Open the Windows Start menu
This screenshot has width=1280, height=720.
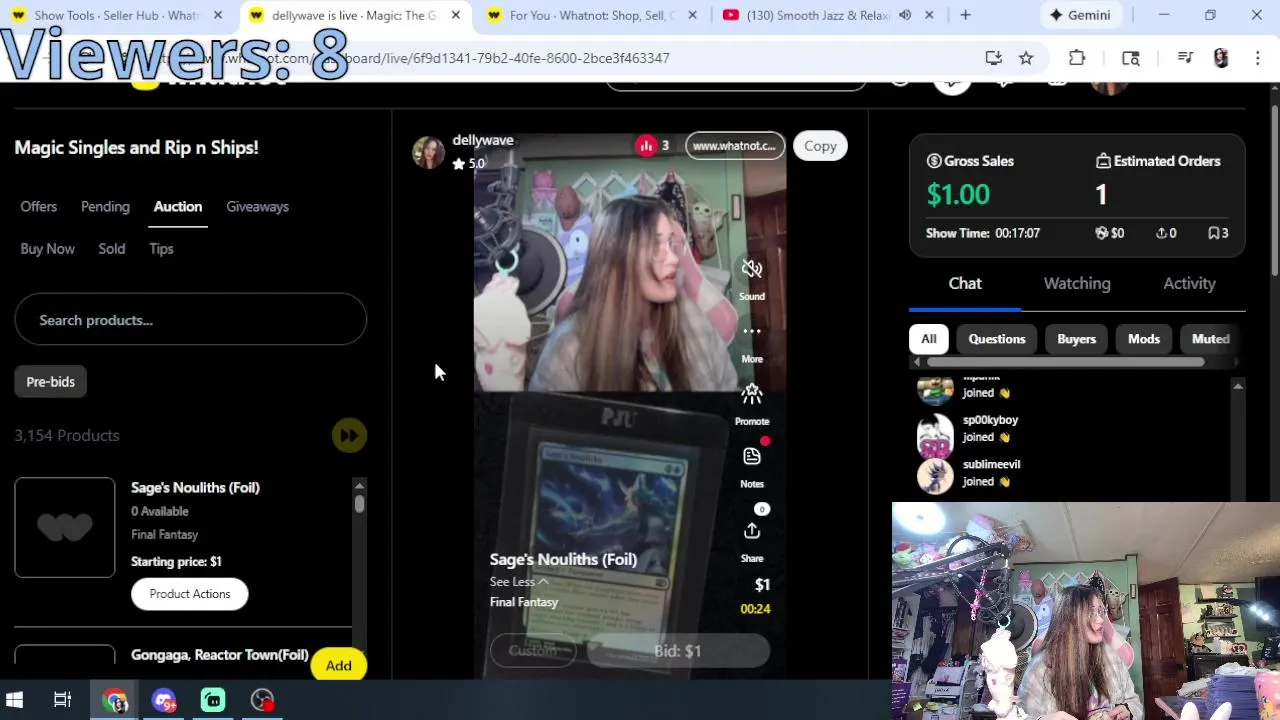pyautogui.click(x=15, y=700)
